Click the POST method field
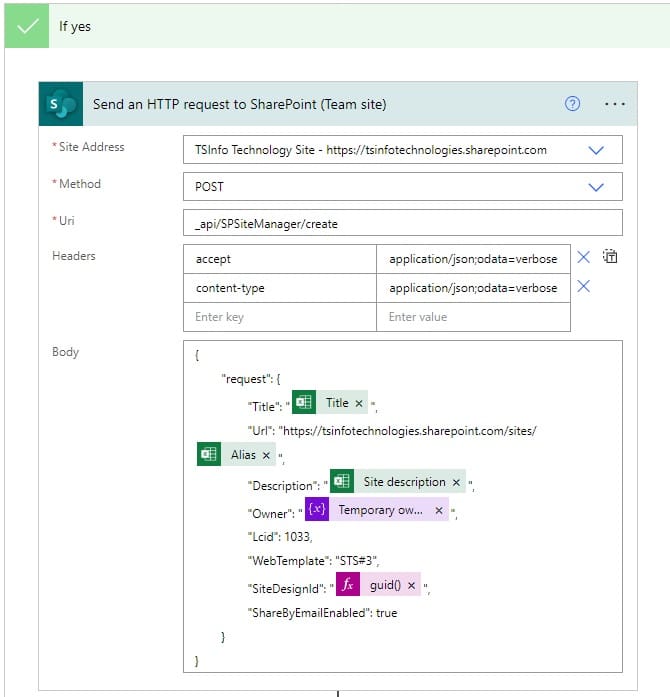The image size is (670, 697). [x=403, y=187]
